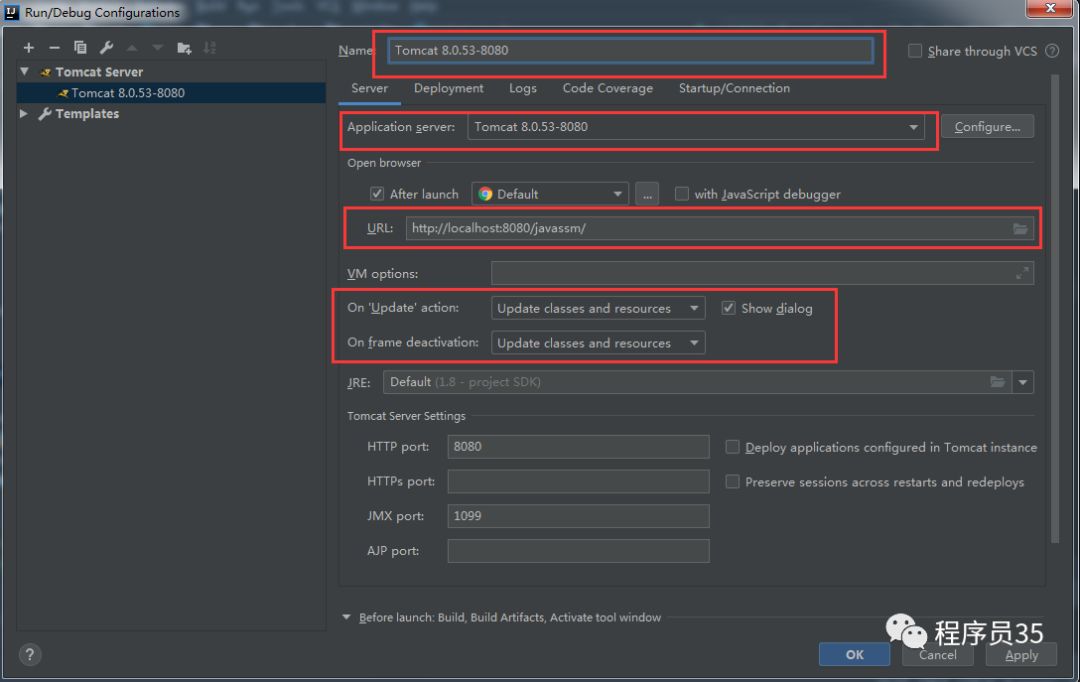
Task: Move configuration down arrow icon
Action: (158, 48)
